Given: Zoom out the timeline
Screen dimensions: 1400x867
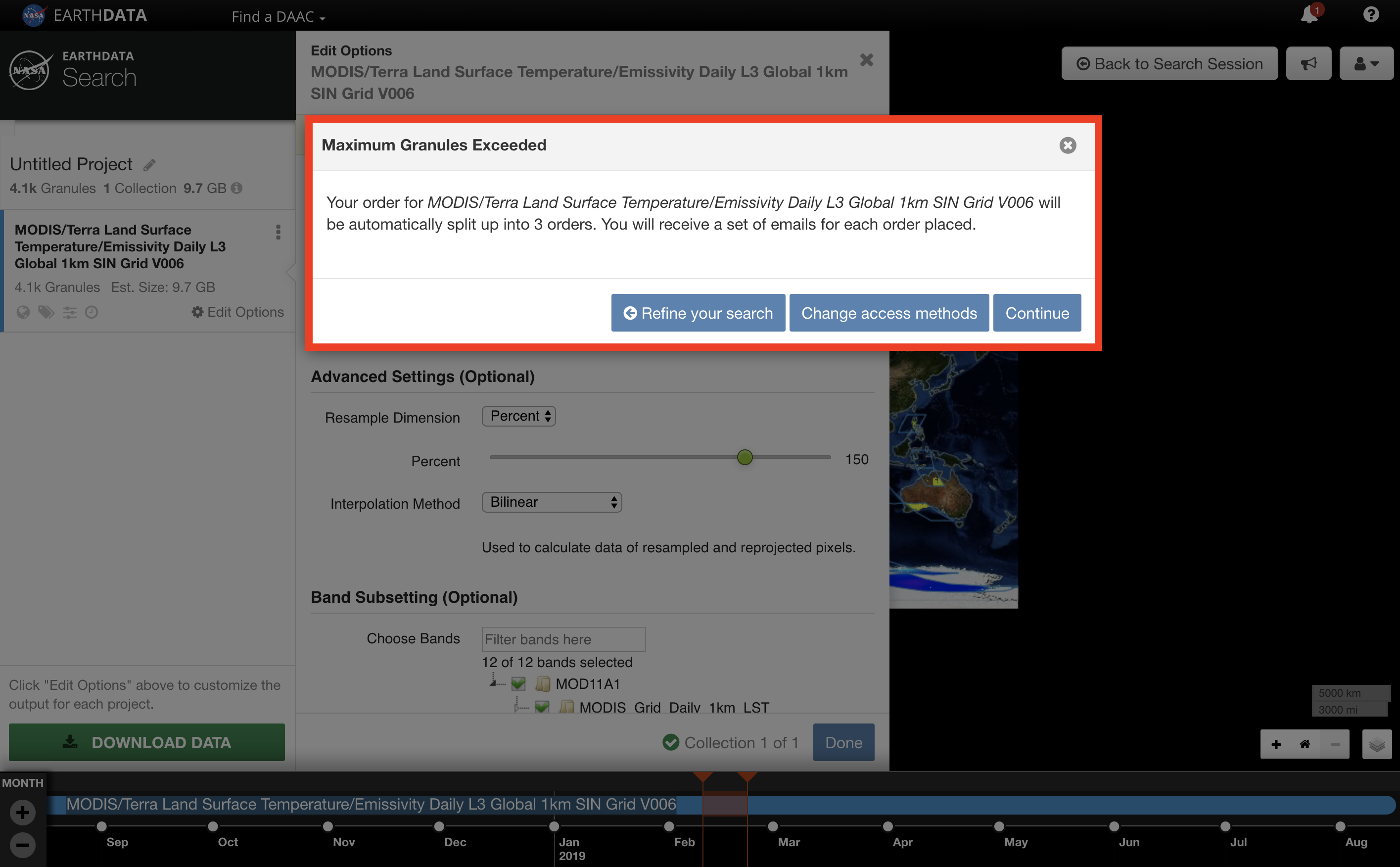Looking at the screenshot, I should [23, 845].
